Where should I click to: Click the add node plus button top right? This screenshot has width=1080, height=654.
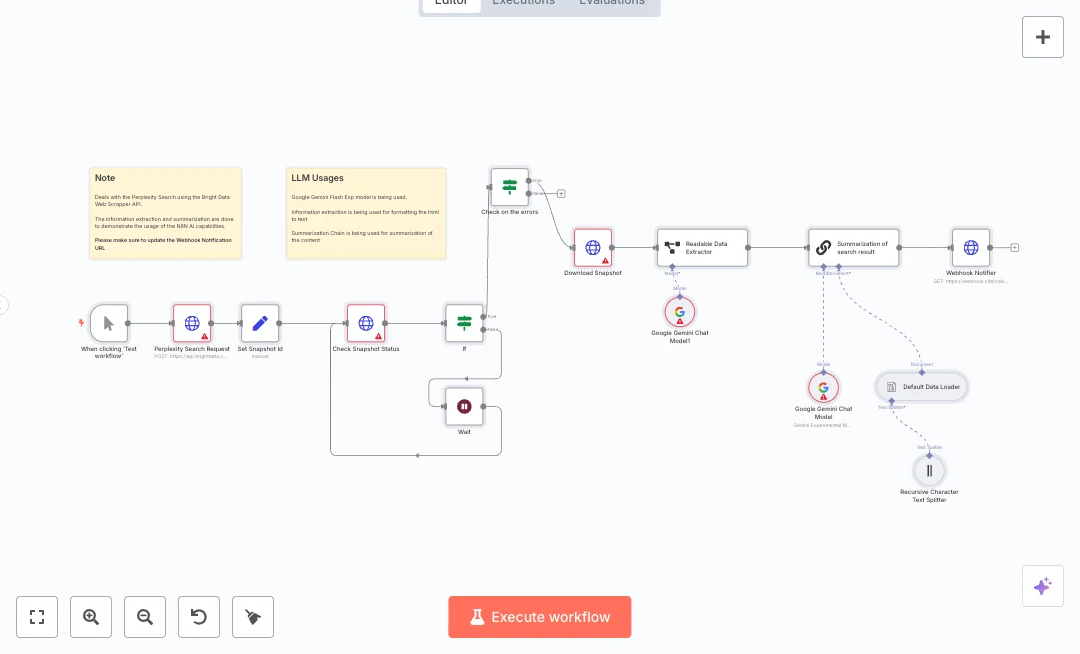pos(1043,37)
